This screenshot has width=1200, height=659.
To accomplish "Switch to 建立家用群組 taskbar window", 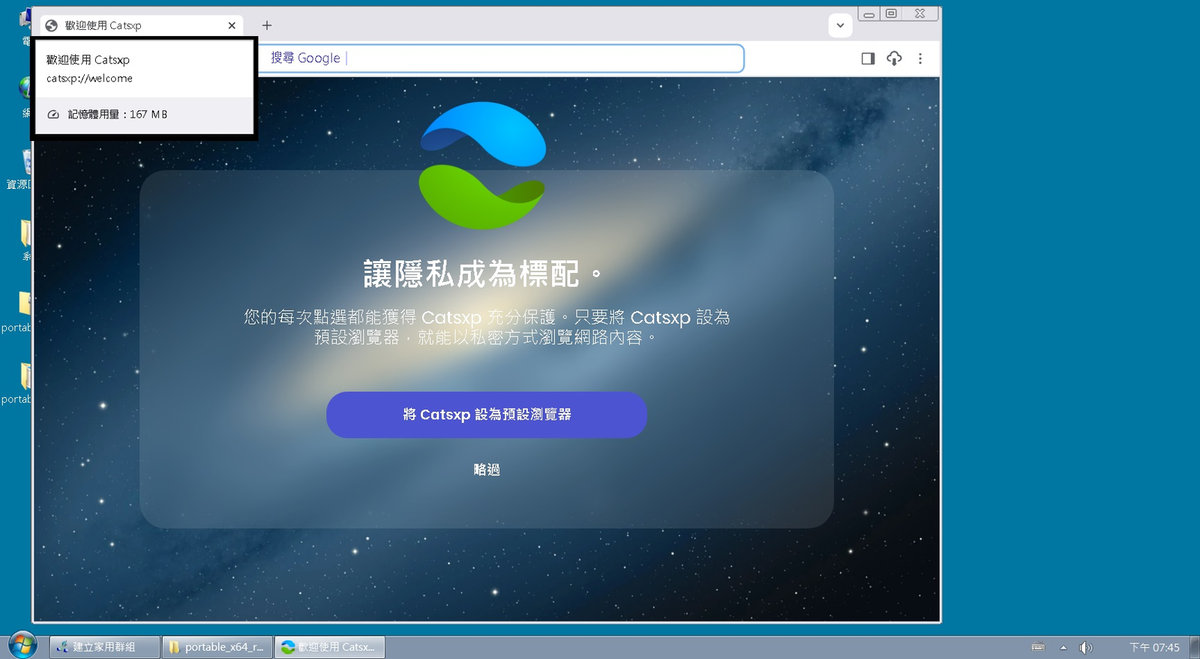I will [104, 647].
